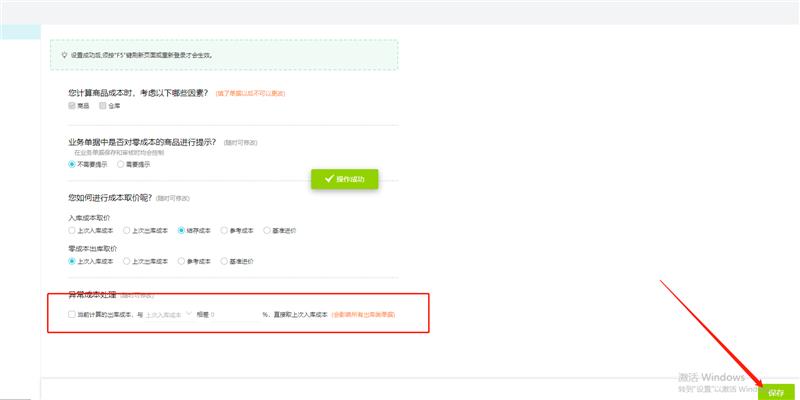Select 需要提示 for zero-cost goods
Screen dimensions: 800x400
point(119,164)
